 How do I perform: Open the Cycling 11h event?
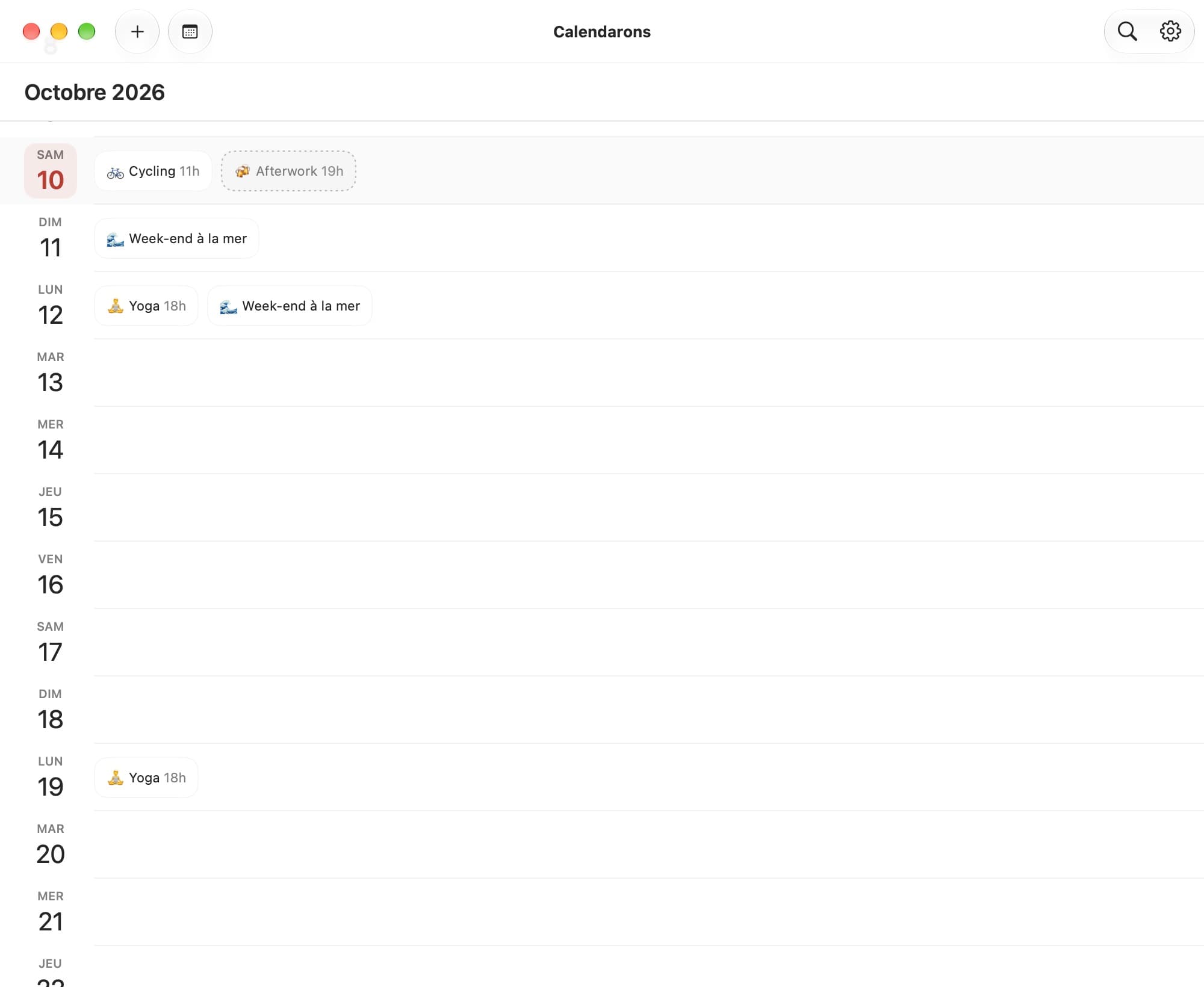[153, 171]
